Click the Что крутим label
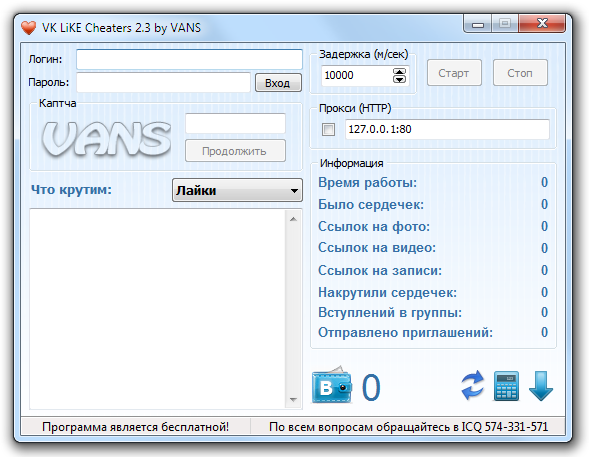Screen dimensions: 589x457 coord(71,190)
